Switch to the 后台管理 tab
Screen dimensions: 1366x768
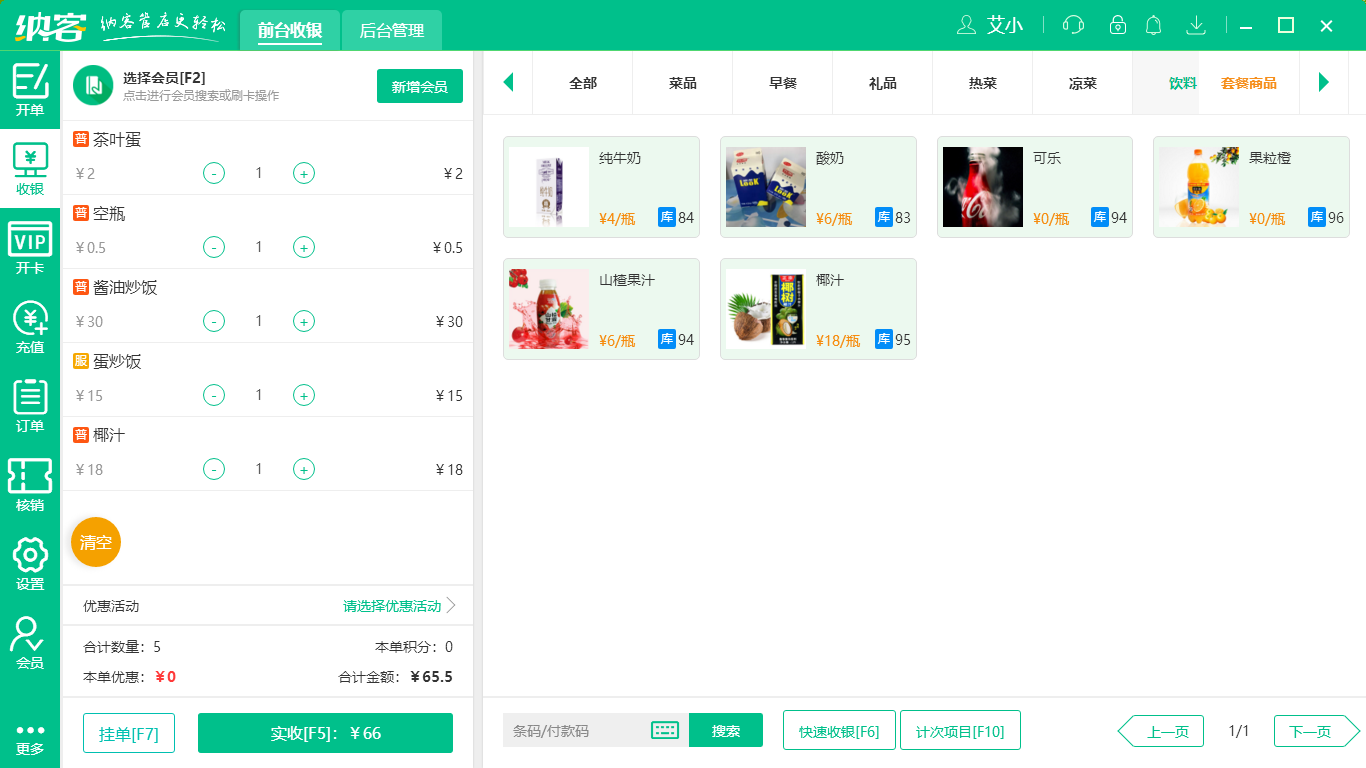(x=391, y=30)
